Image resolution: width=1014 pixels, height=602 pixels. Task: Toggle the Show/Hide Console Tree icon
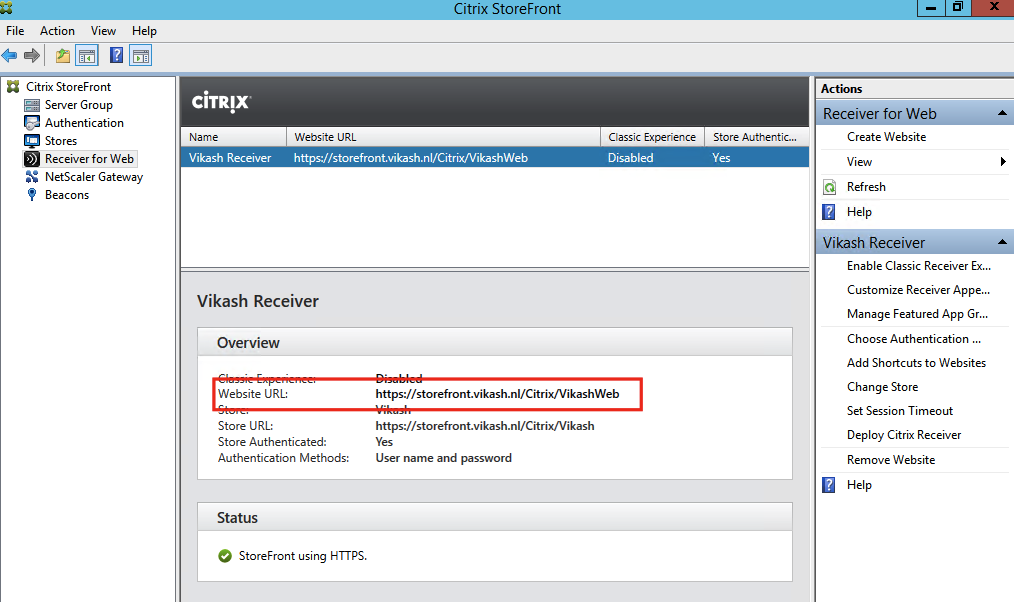pyautogui.click(x=87, y=56)
